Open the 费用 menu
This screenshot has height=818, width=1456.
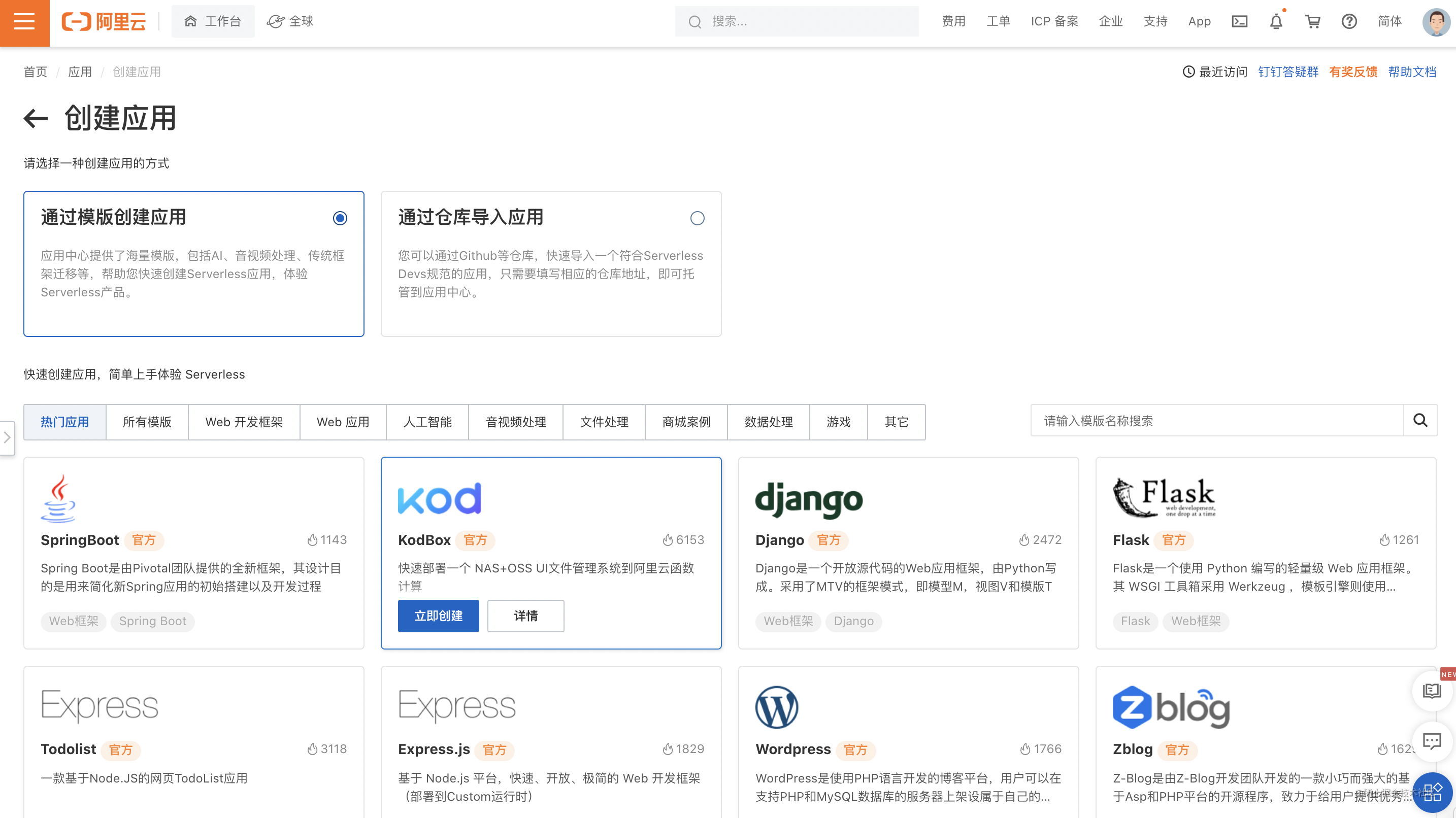pyautogui.click(x=953, y=21)
